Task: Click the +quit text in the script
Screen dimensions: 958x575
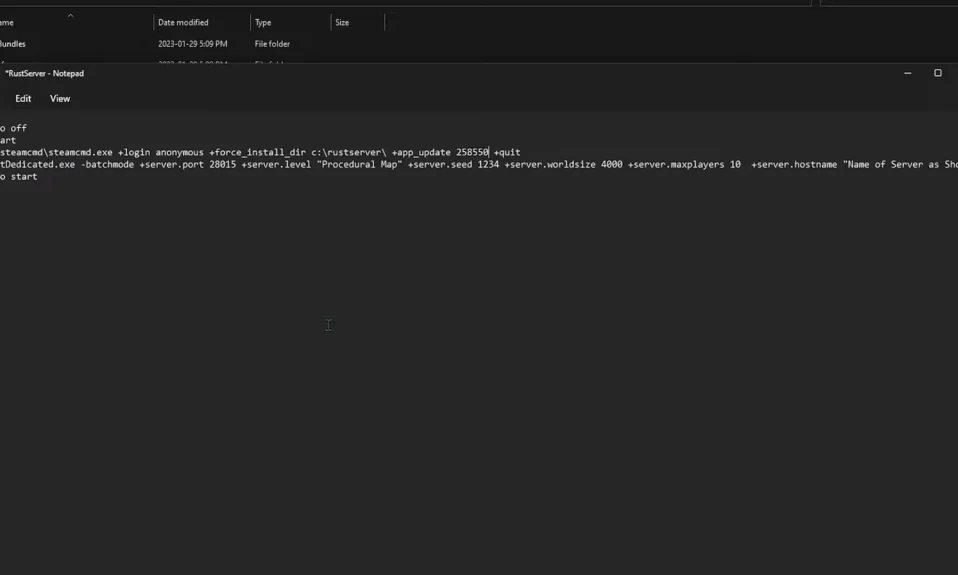Action: tap(507, 152)
